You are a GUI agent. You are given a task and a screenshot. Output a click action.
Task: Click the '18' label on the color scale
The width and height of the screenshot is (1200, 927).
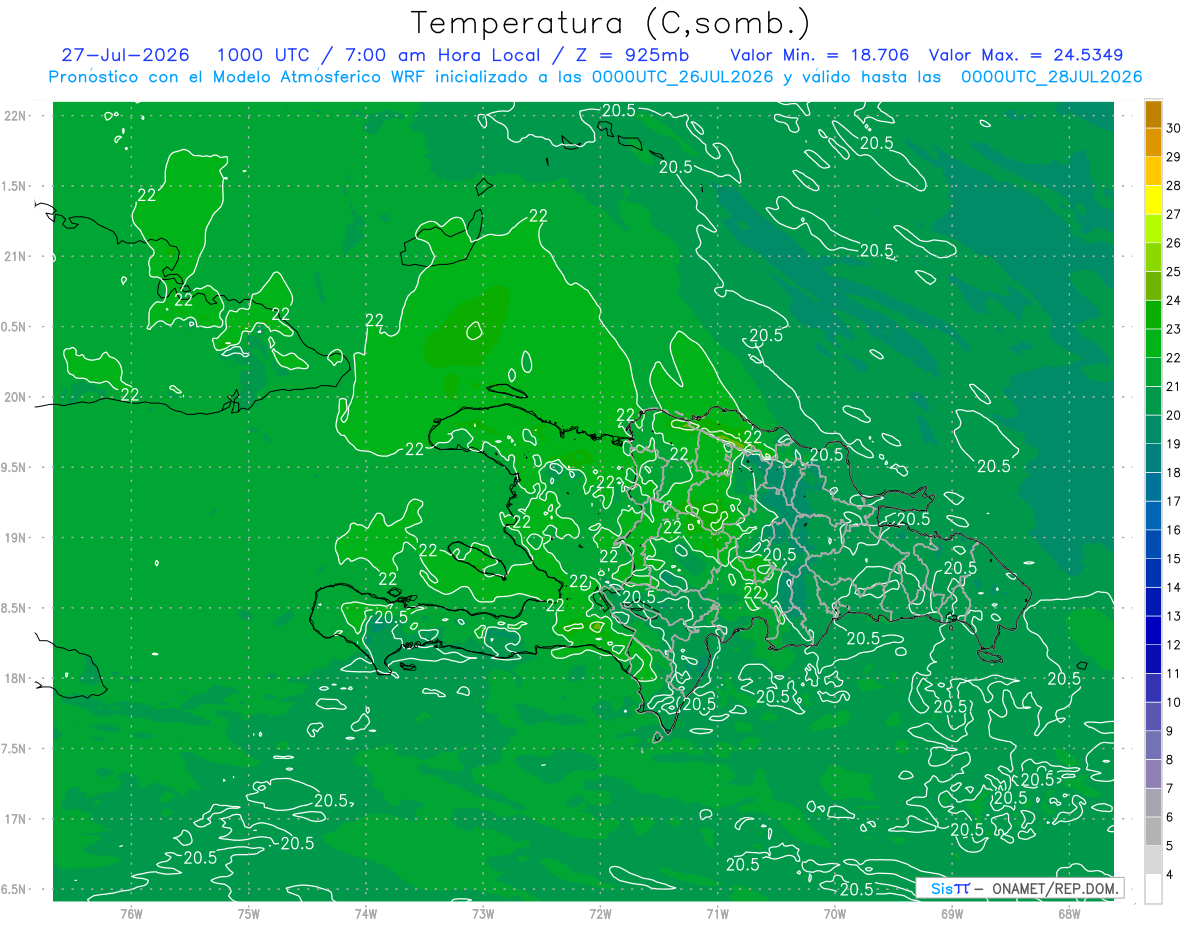(1174, 473)
